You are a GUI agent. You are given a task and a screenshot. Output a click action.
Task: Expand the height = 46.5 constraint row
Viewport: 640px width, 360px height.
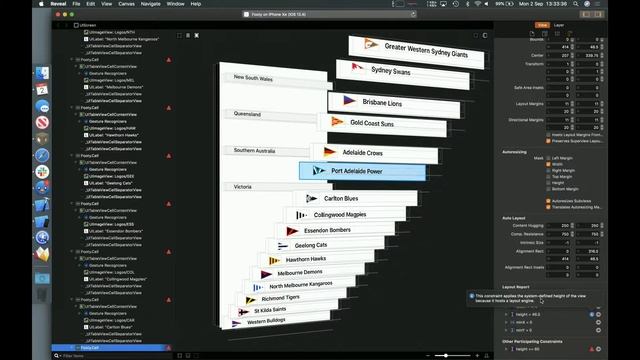pyautogui.click(x=506, y=314)
